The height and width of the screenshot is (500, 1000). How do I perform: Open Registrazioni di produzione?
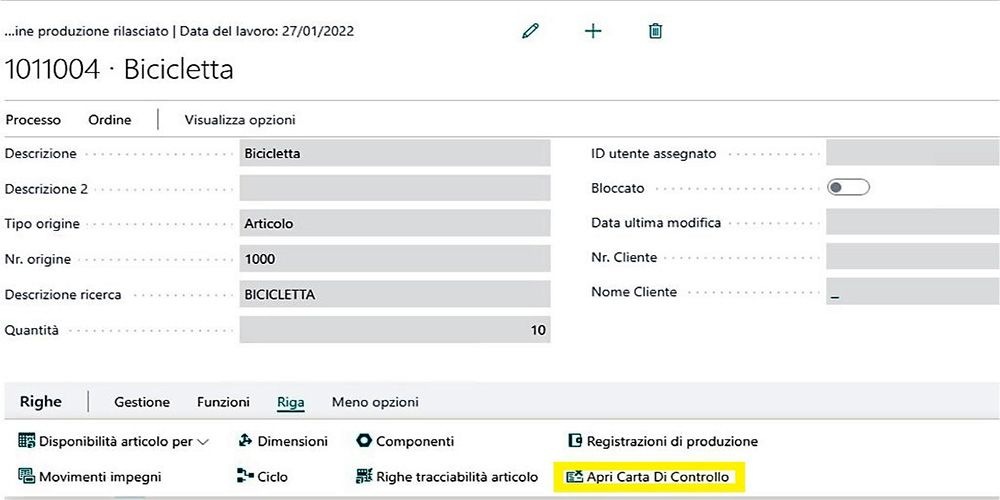pos(662,441)
